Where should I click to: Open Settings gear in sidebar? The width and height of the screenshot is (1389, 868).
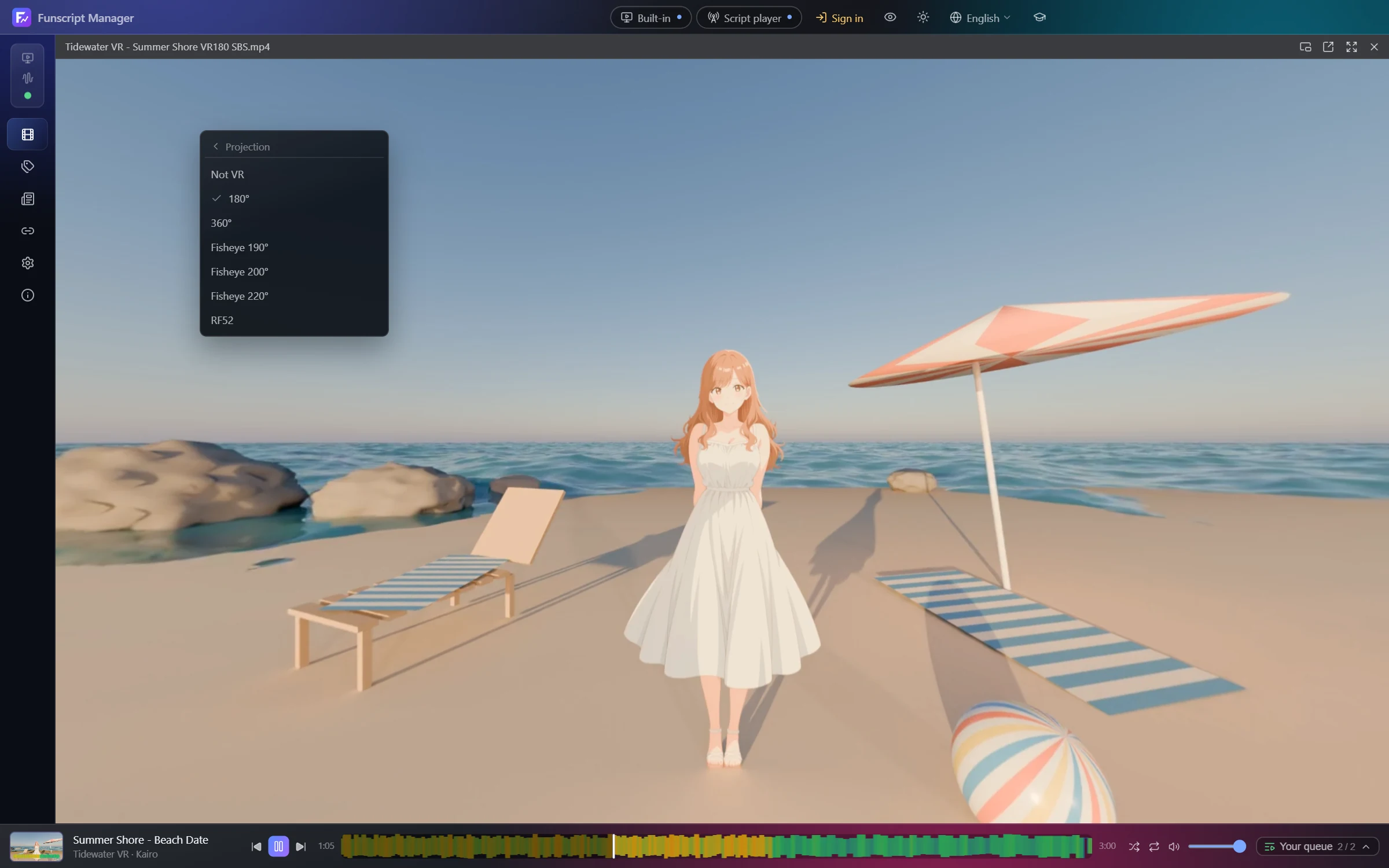[x=27, y=263]
